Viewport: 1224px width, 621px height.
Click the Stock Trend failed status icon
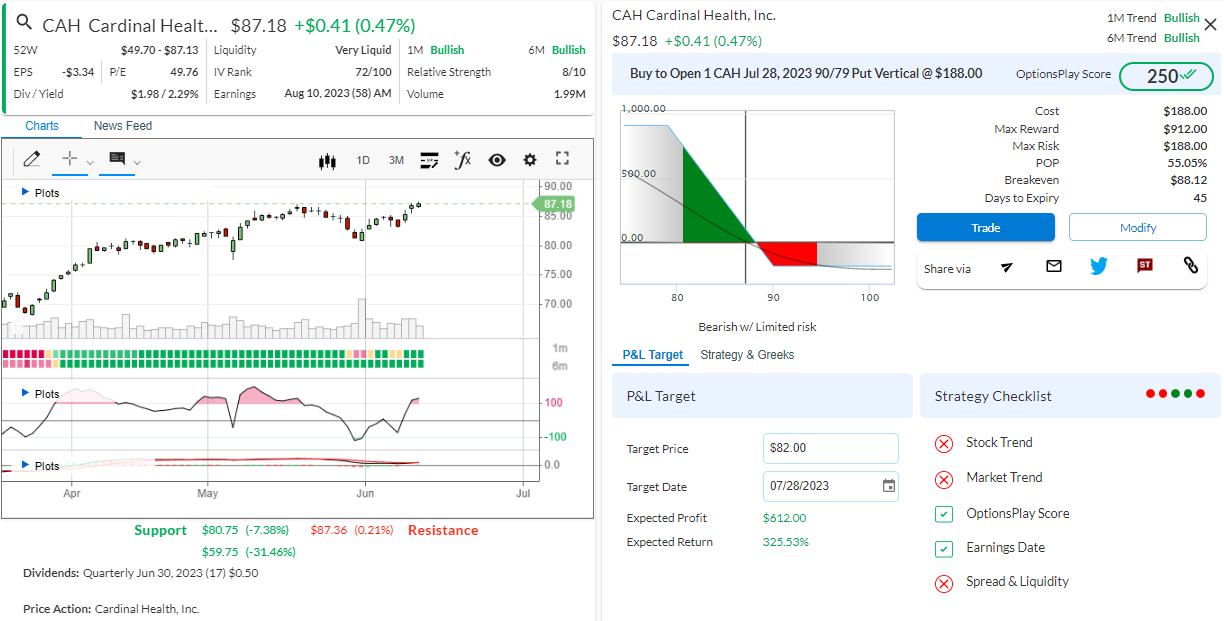click(x=944, y=444)
